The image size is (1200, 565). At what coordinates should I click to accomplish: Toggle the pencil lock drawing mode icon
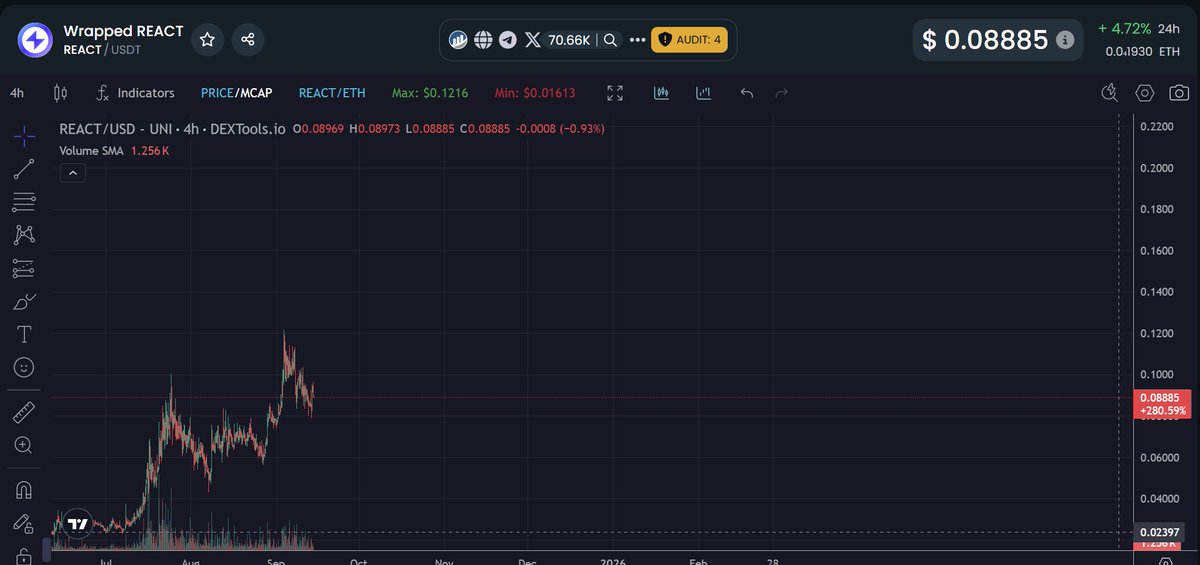24,523
